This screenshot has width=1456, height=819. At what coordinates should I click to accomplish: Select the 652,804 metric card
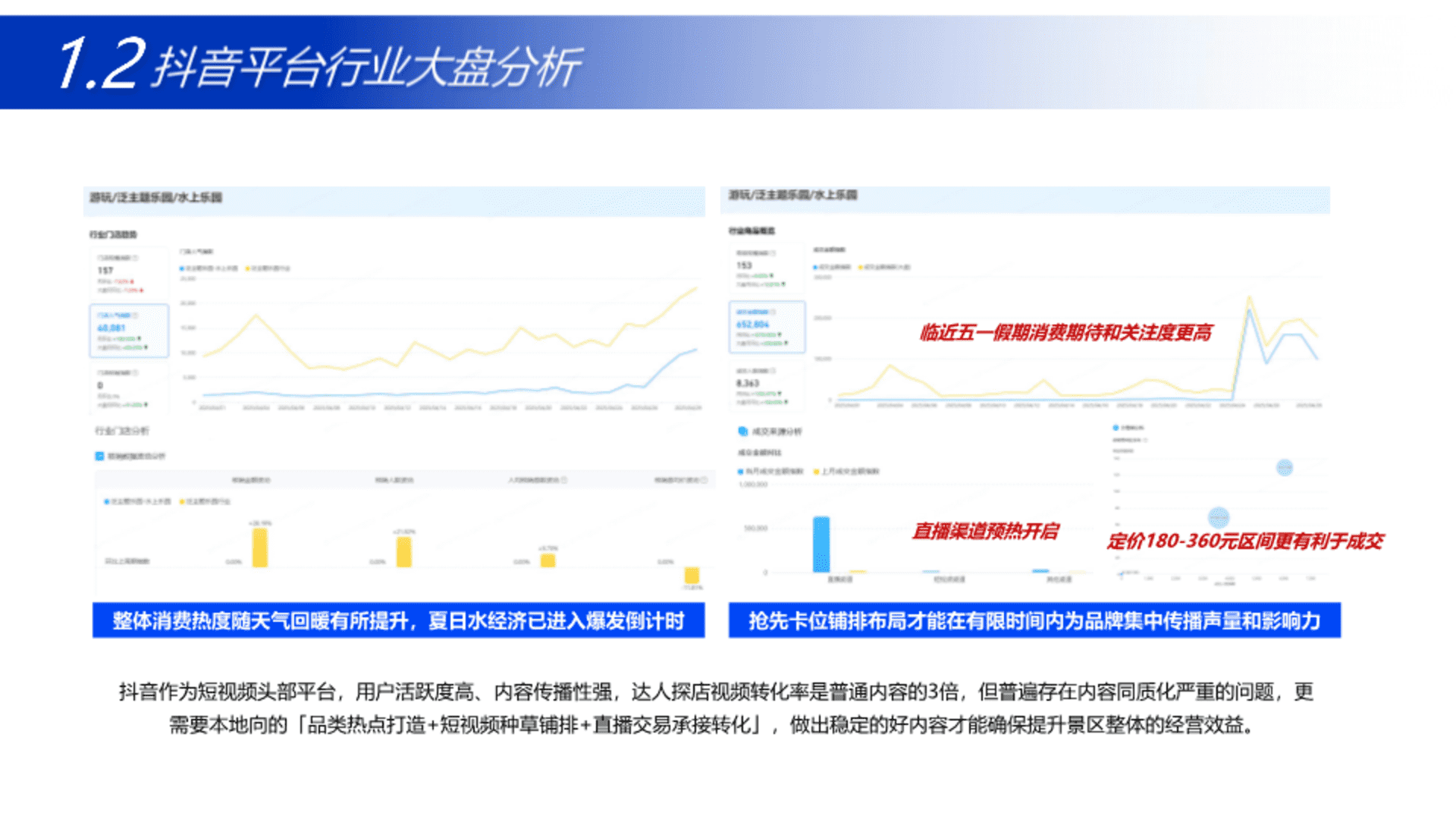766,327
